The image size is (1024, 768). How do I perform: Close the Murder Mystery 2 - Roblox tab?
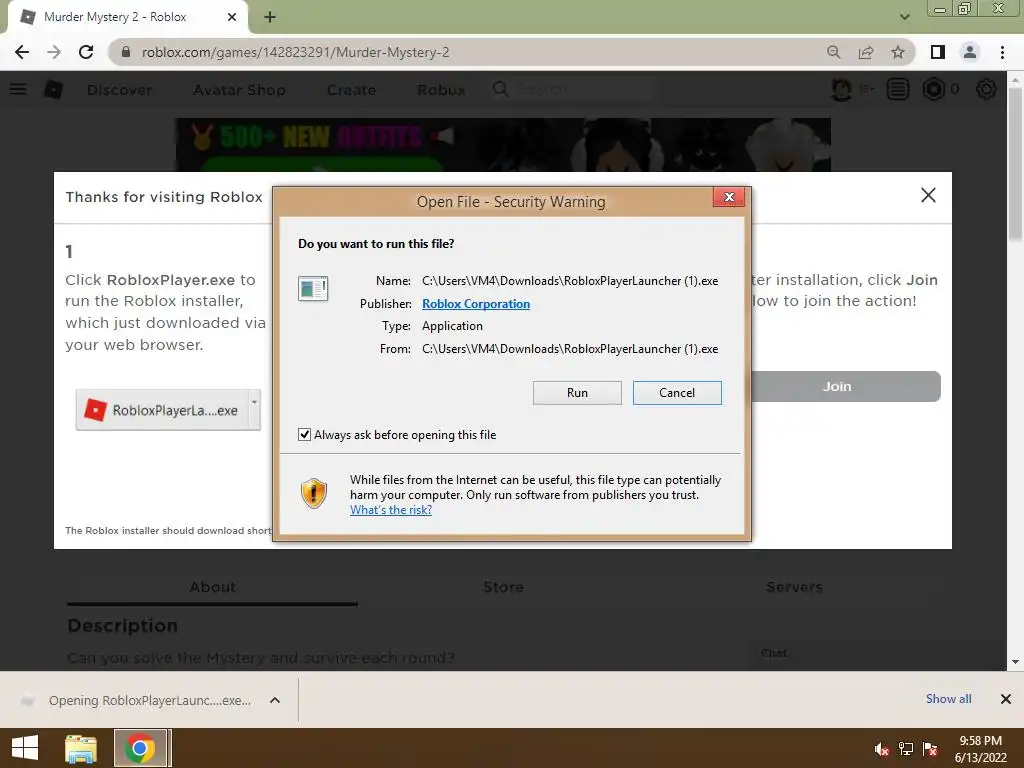click(231, 17)
